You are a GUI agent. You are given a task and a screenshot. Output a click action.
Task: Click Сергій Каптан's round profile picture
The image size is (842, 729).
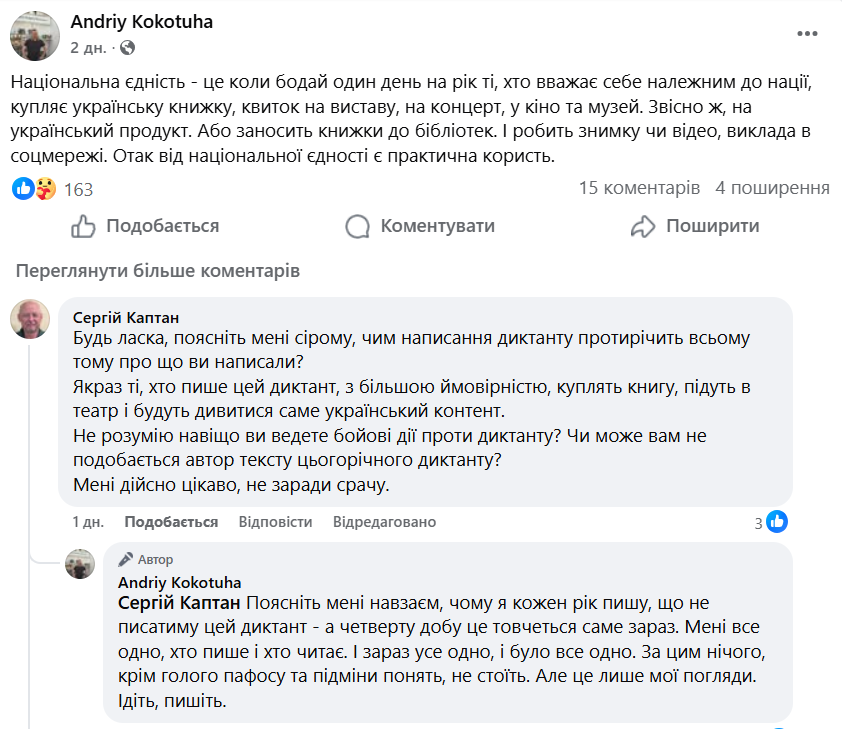coord(30,319)
